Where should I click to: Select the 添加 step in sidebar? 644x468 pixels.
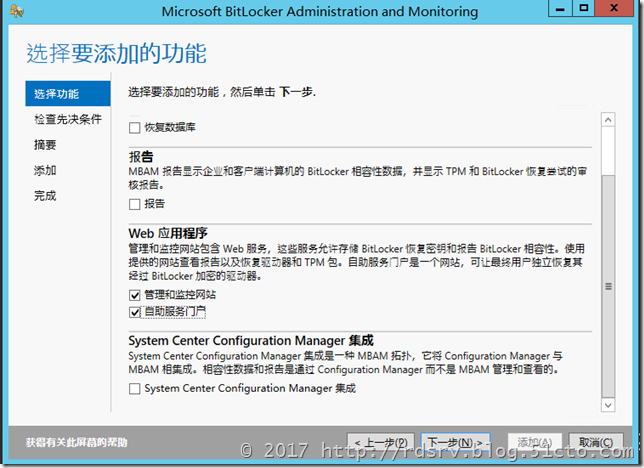45,170
